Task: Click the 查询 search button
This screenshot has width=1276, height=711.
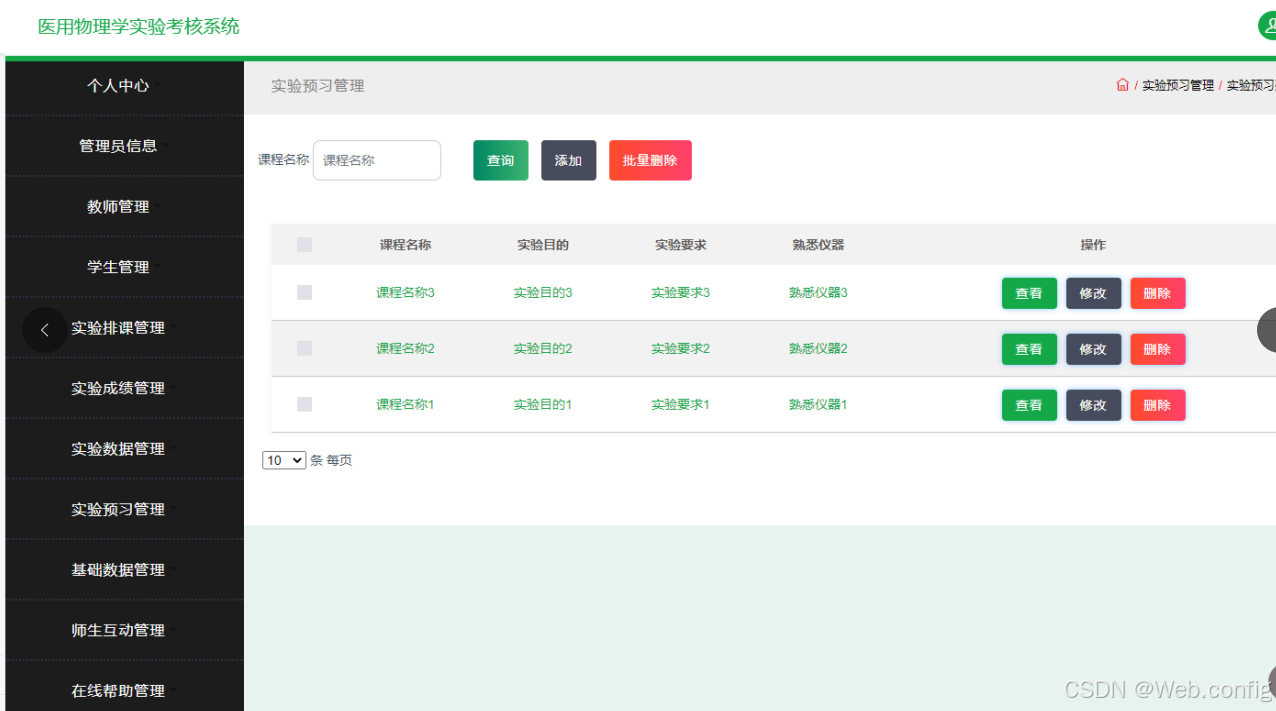Action: point(501,160)
